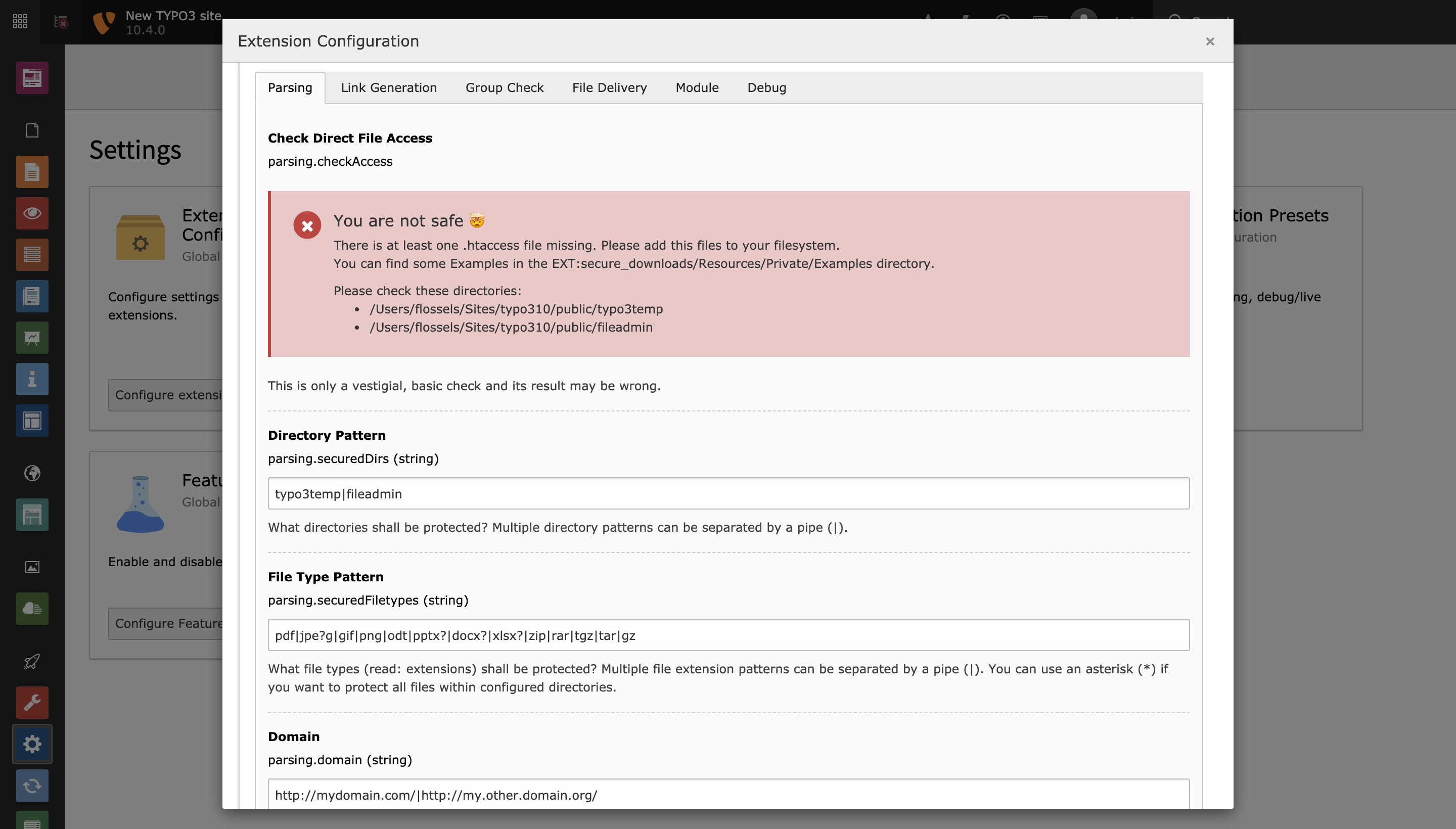Open the Settings gear module icon
Image resolution: width=1456 pixels, height=829 pixels.
pyautogui.click(x=32, y=744)
